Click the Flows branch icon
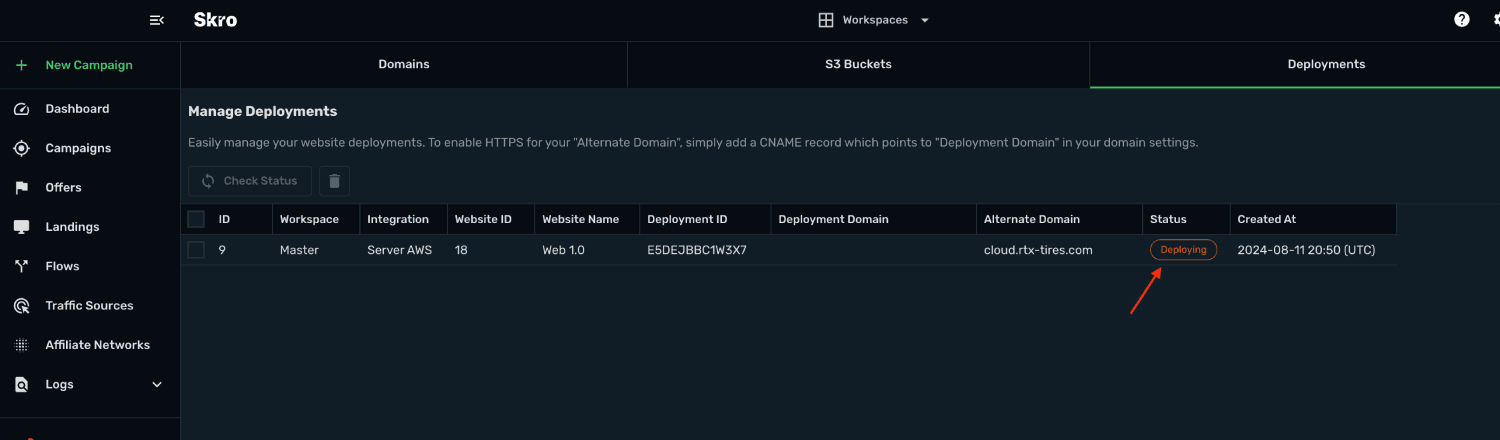Viewport: 1500px width, 440px height. [21, 266]
